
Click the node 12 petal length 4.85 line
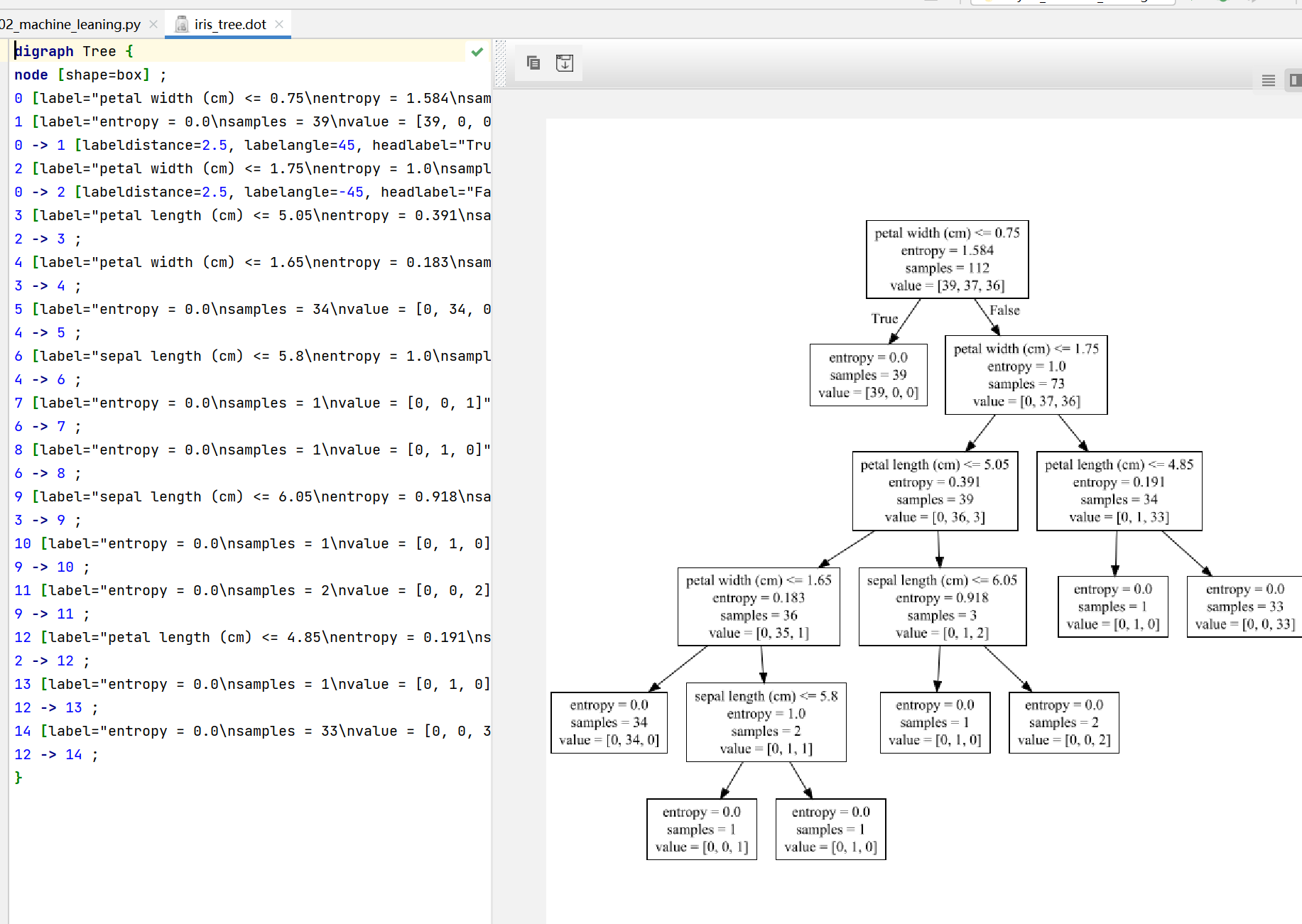point(253,637)
